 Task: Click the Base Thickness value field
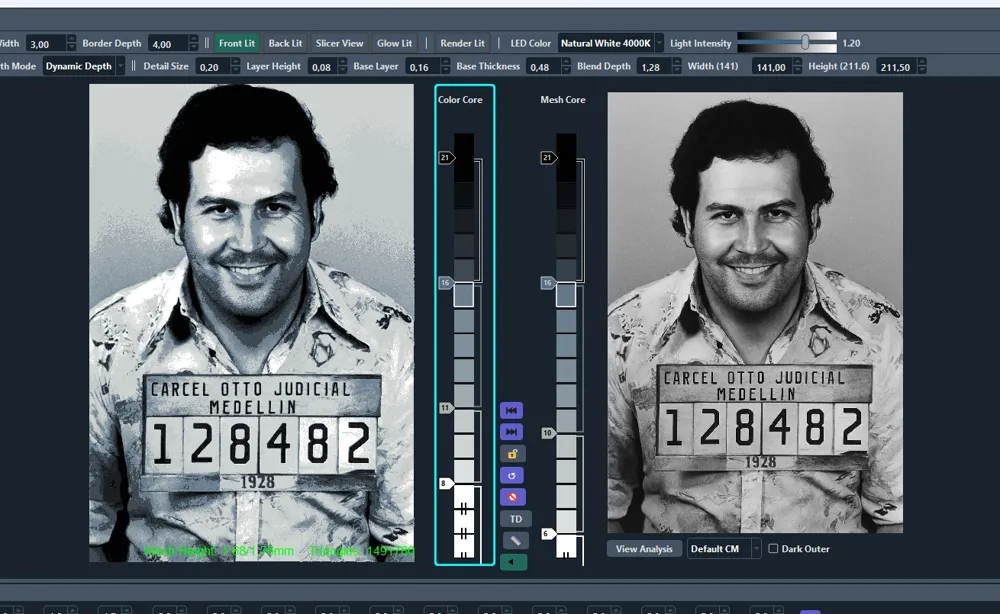544,67
